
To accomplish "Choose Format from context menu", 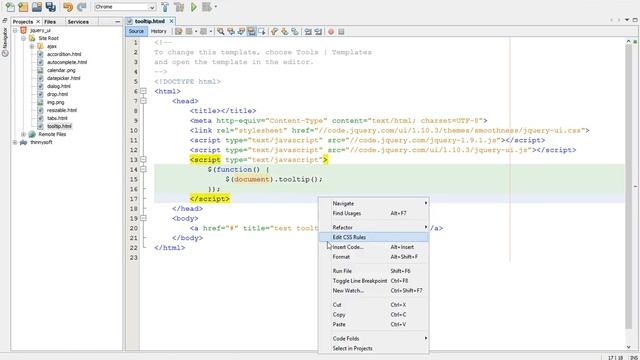I will (373, 257).
